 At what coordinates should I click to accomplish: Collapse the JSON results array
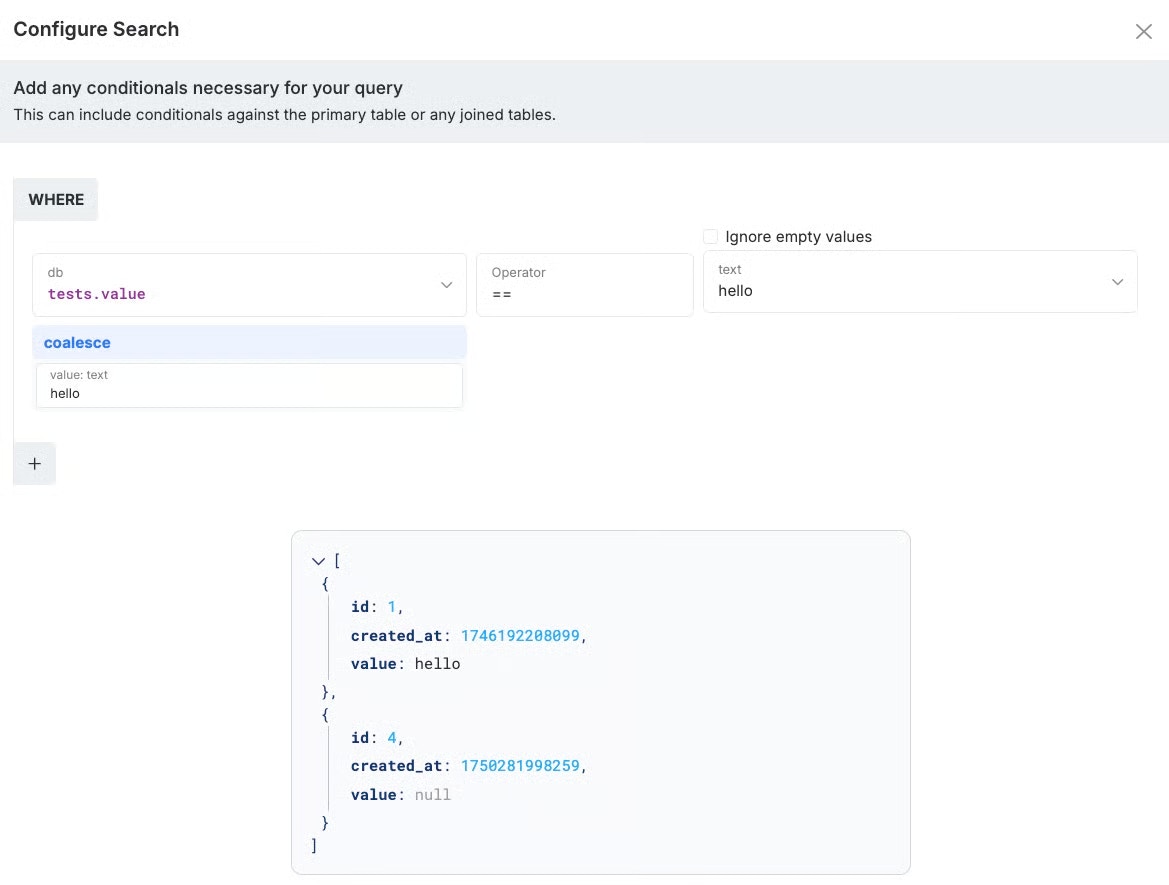pyautogui.click(x=319, y=562)
